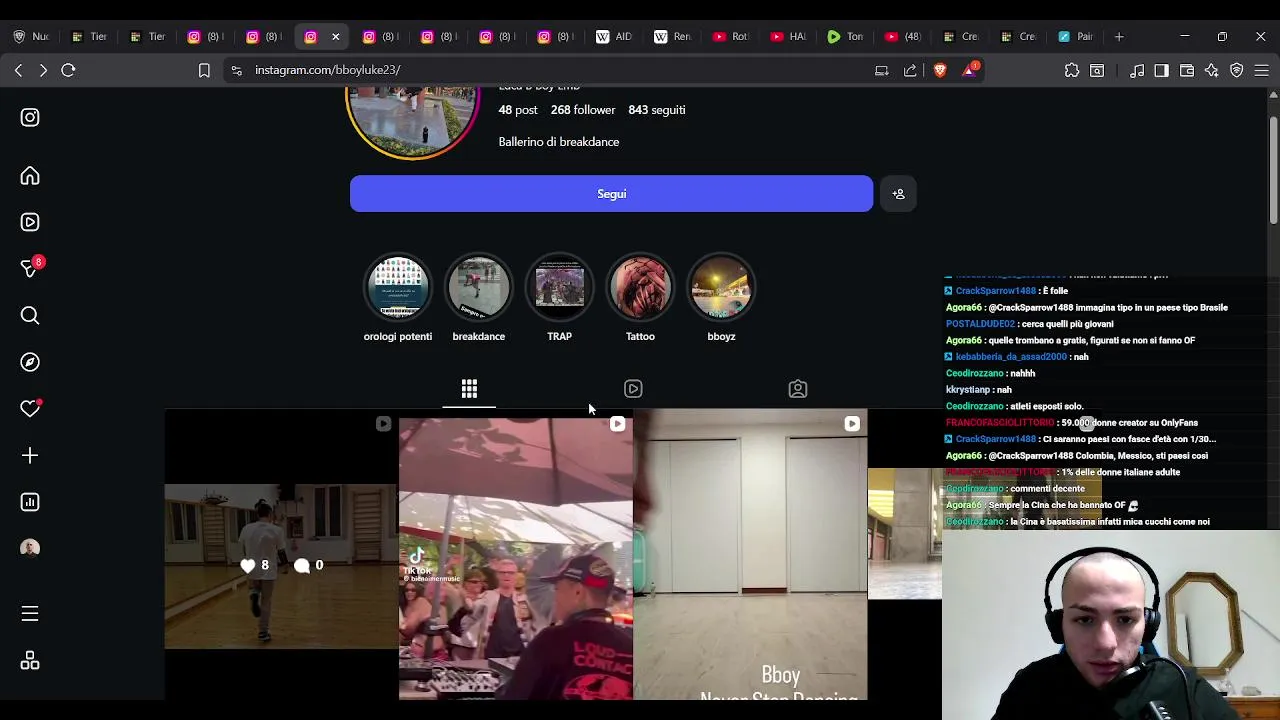
Task: Open the Search magnifier in the sidebar
Action: click(x=30, y=316)
